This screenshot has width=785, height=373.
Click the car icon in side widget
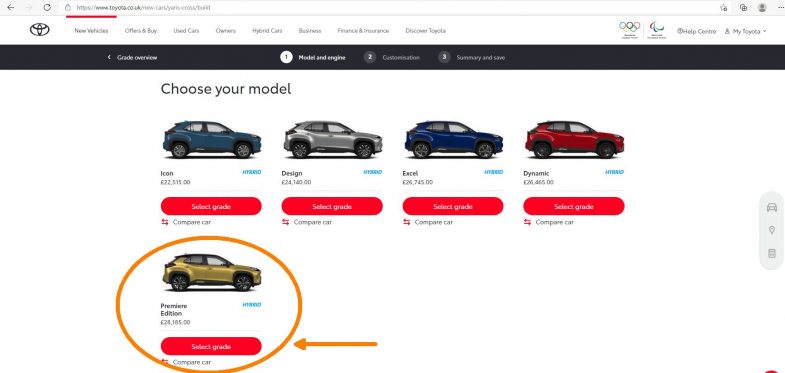click(x=771, y=208)
